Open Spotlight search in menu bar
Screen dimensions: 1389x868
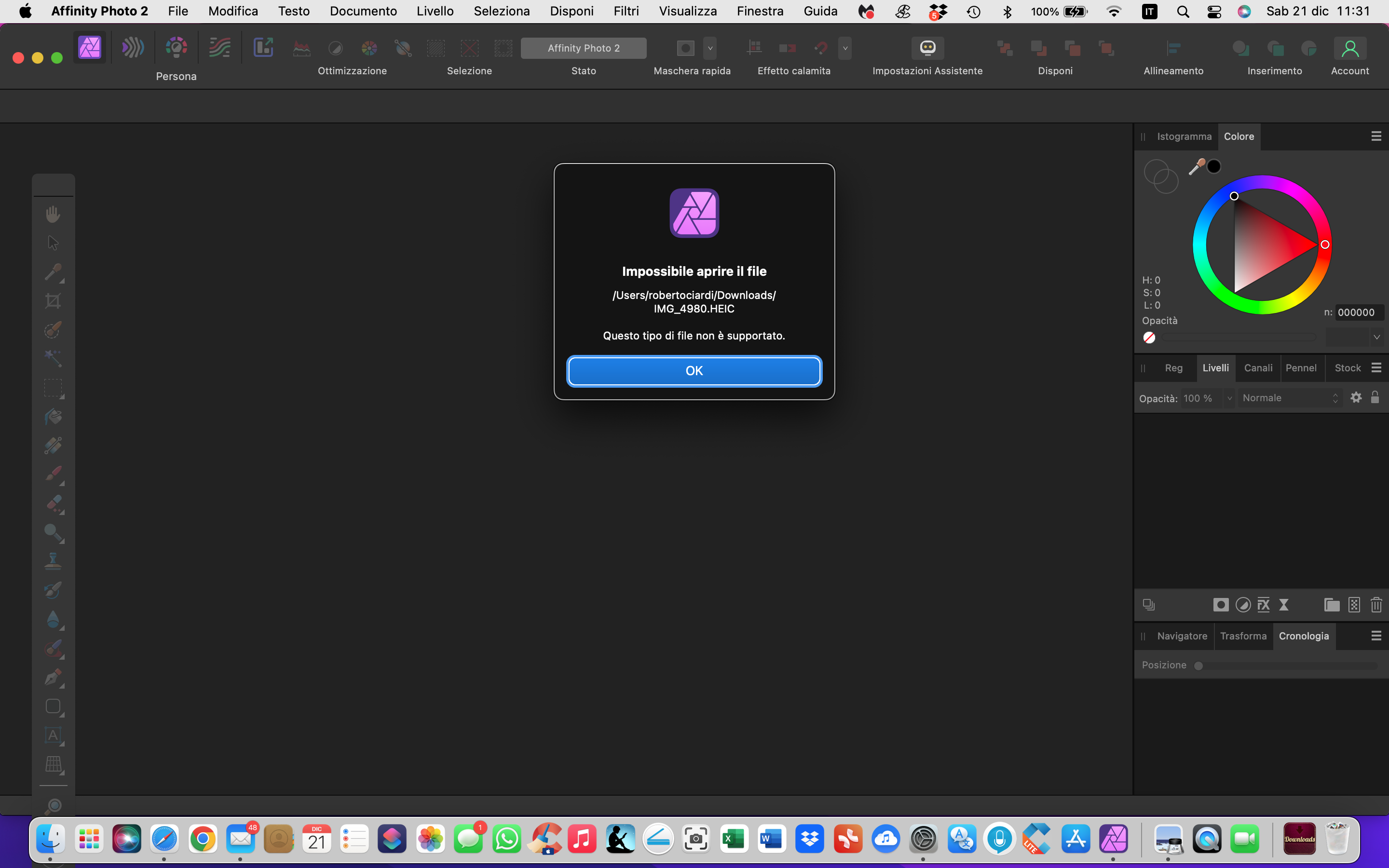click(1183, 12)
